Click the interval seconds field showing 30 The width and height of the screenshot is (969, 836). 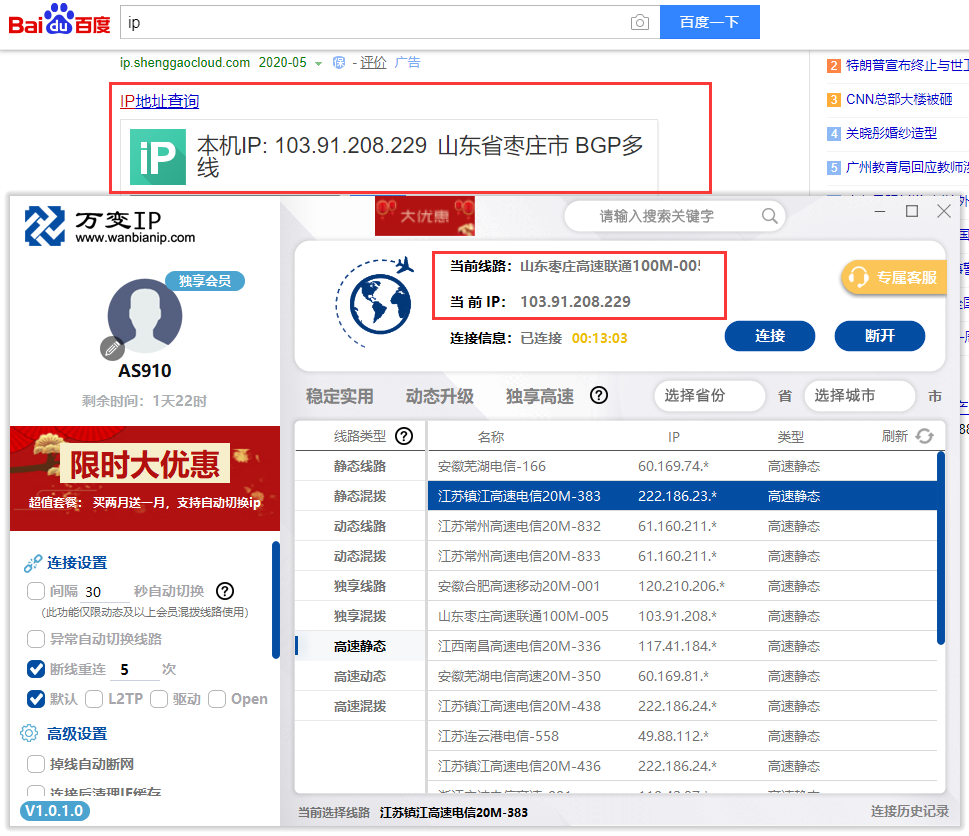(106, 592)
